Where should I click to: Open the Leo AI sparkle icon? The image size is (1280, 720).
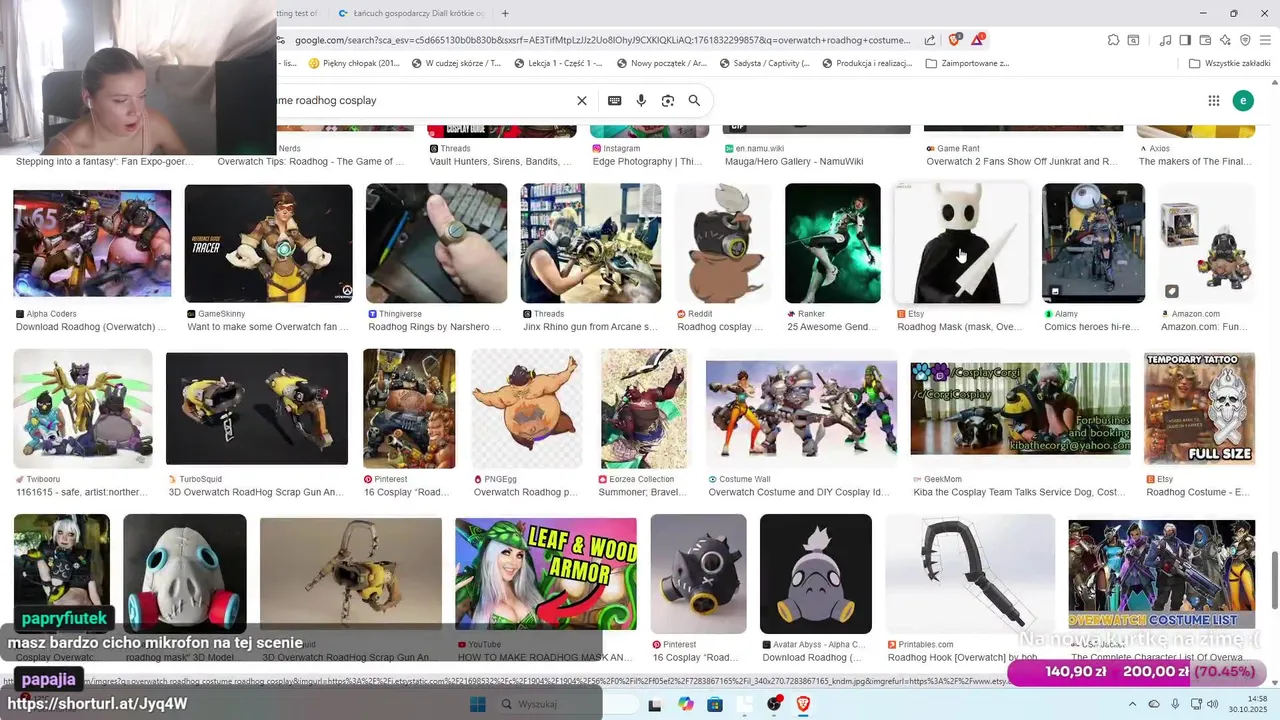click(x=1225, y=40)
